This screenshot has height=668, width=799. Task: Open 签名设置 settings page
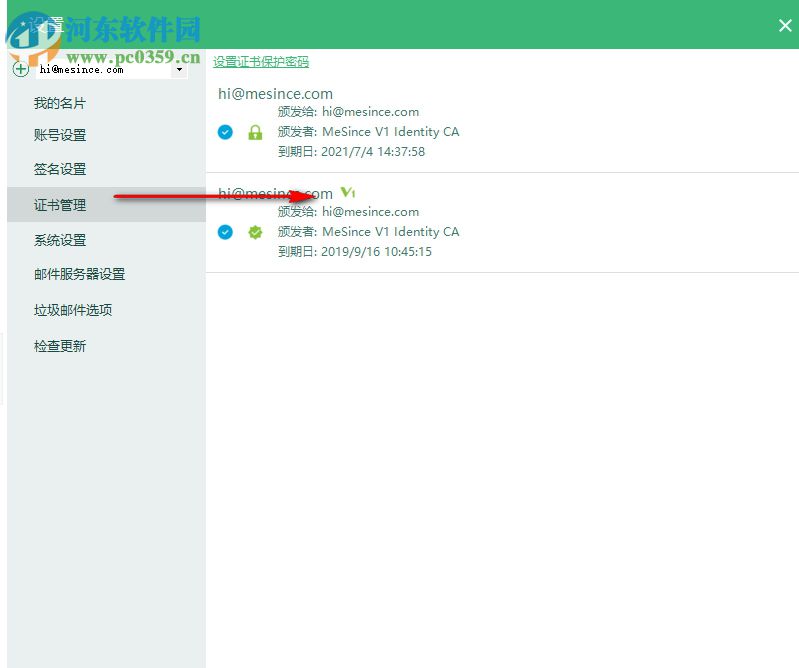(x=60, y=169)
